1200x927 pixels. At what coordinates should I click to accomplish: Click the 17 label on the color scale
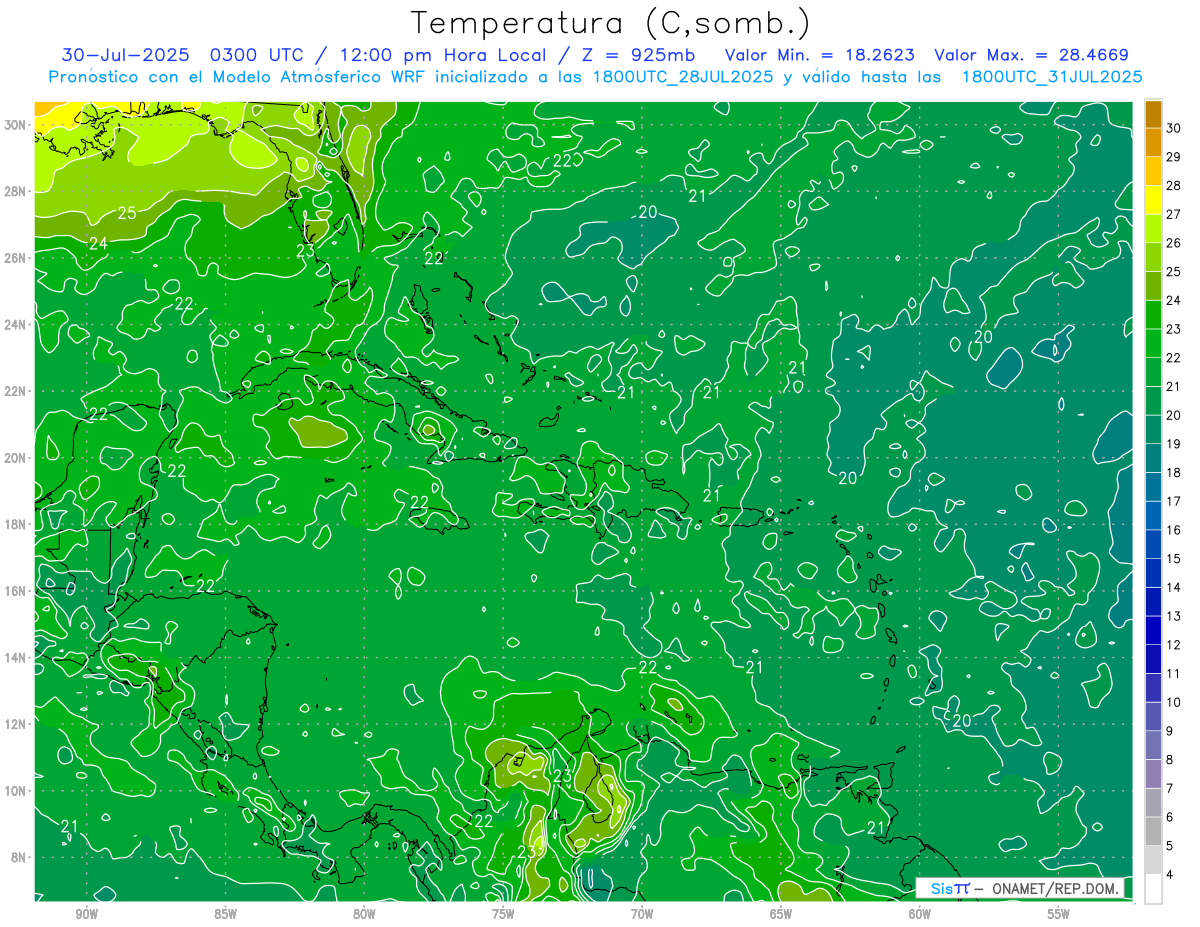point(1174,502)
